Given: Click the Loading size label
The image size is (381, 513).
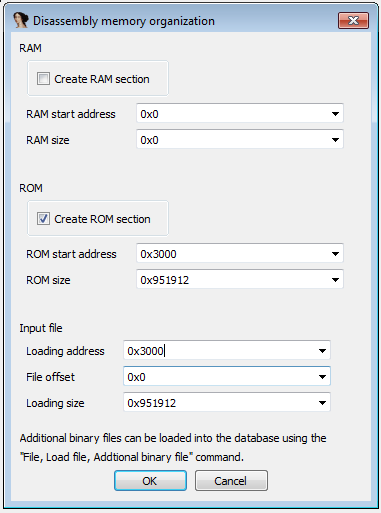Looking at the screenshot, I should (x=55, y=403).
